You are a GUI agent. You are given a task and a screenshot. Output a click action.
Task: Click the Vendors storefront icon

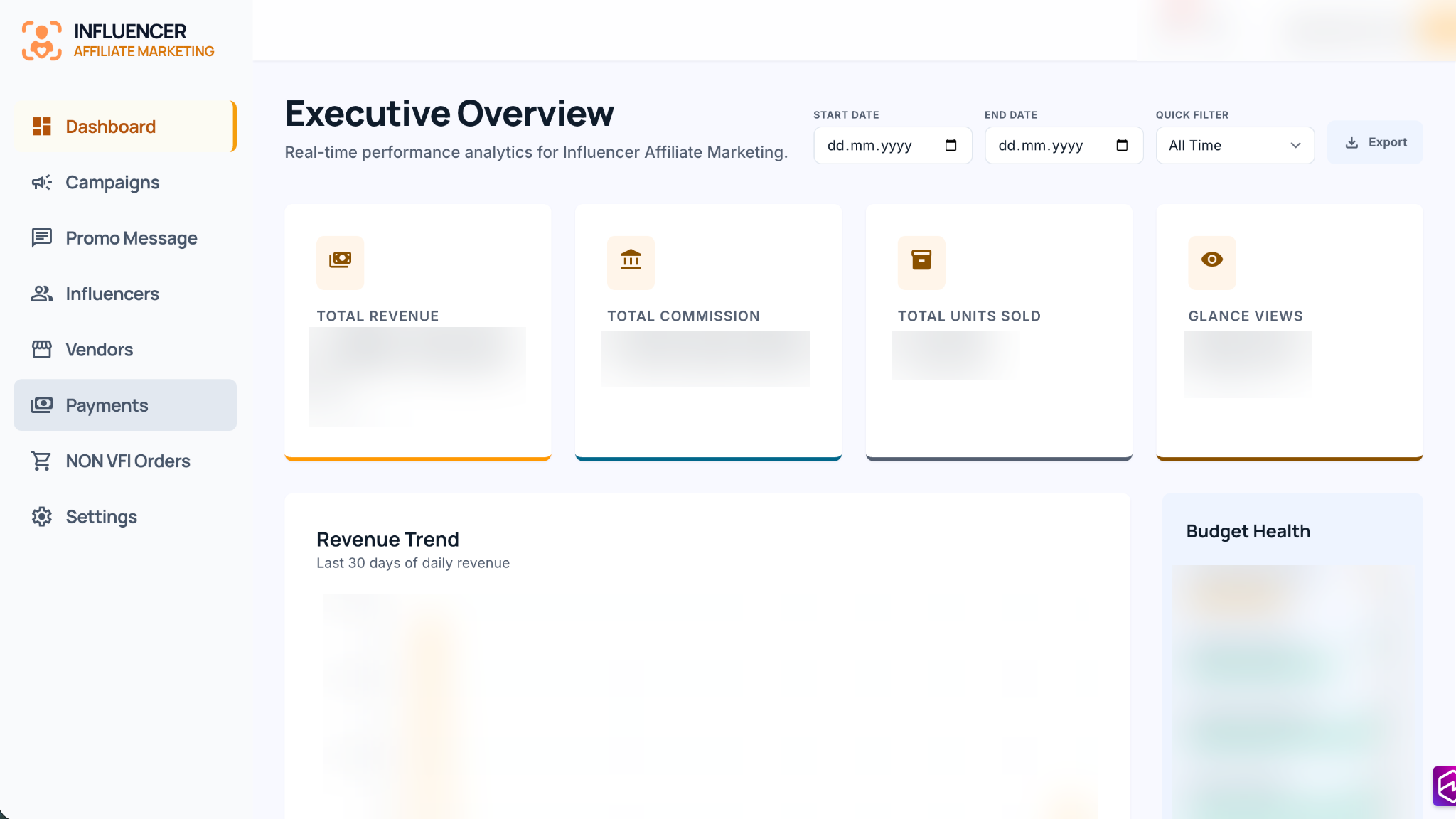click(42, 349)
